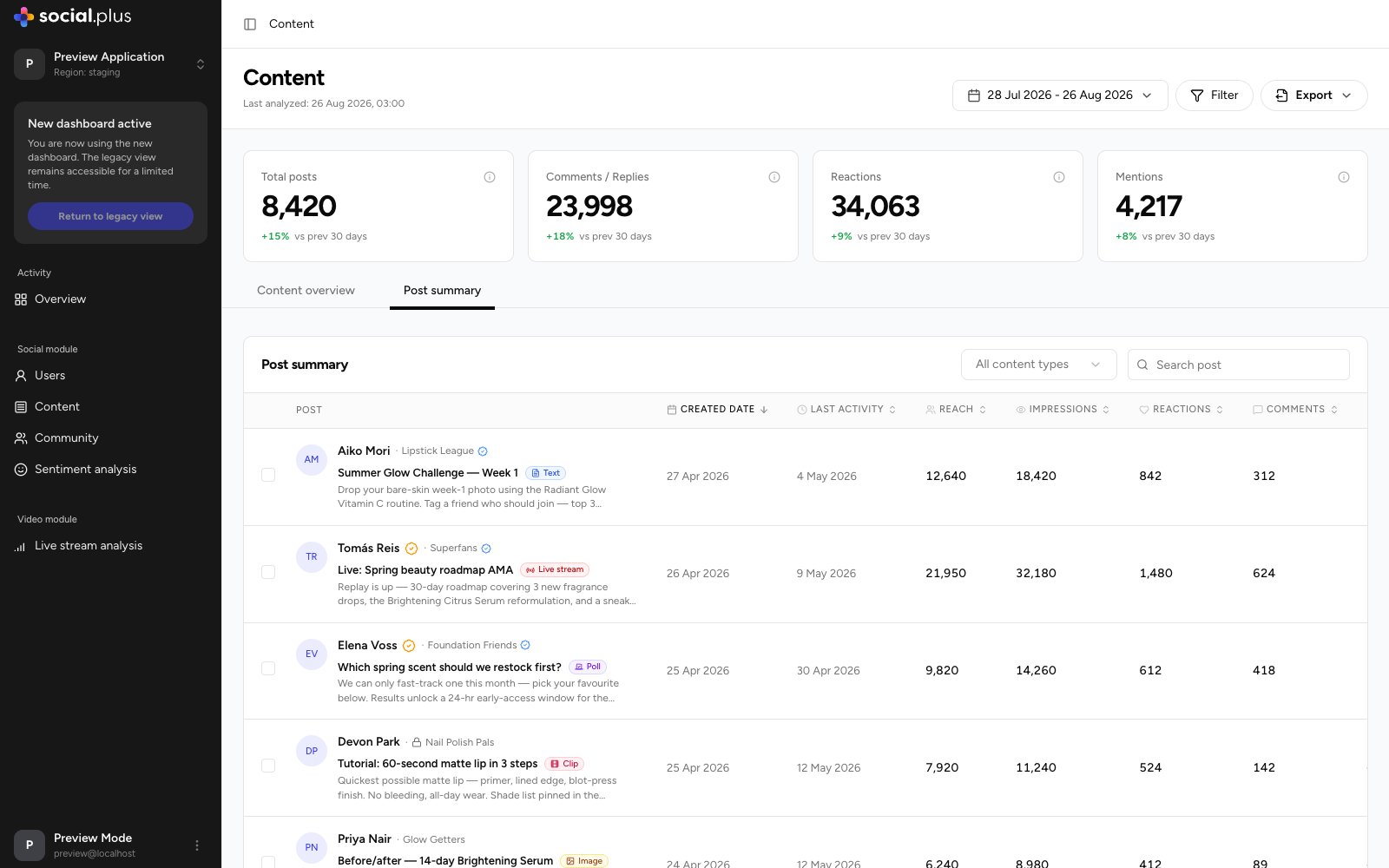Open info for Comments / Replies card
This screenshot has width=1389, height=868.
774,177
